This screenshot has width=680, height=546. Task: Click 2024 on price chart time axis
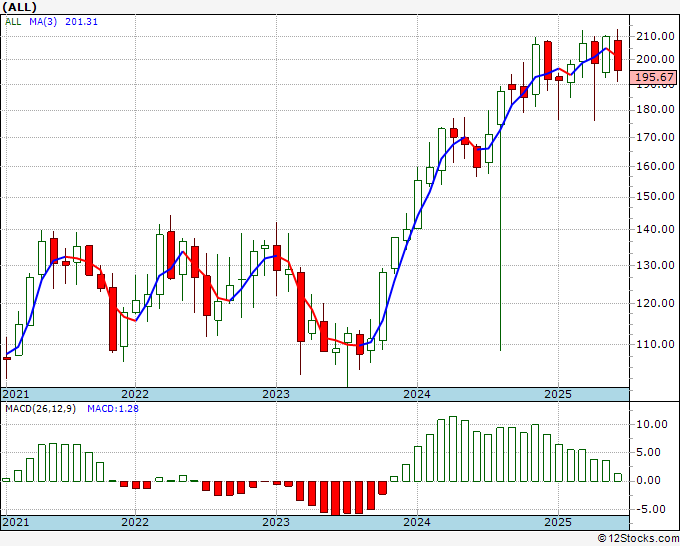click(417, 394)
